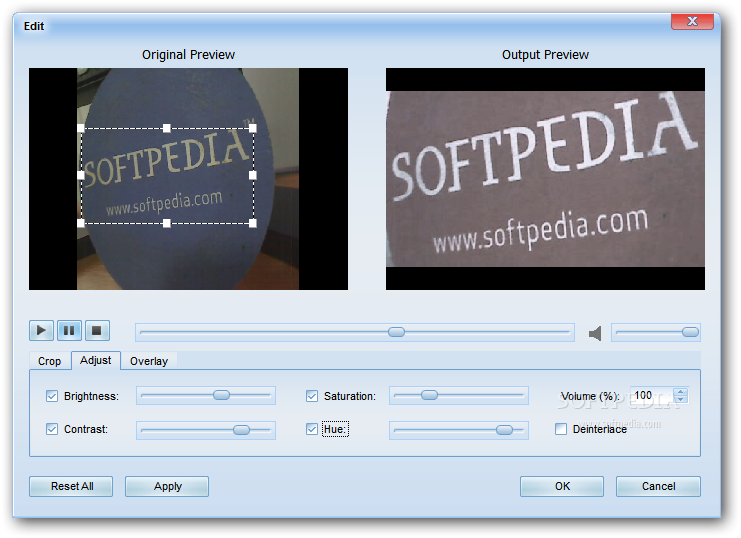Disable the Saturation checkbox
741x538 pixels.
[312, 396]
